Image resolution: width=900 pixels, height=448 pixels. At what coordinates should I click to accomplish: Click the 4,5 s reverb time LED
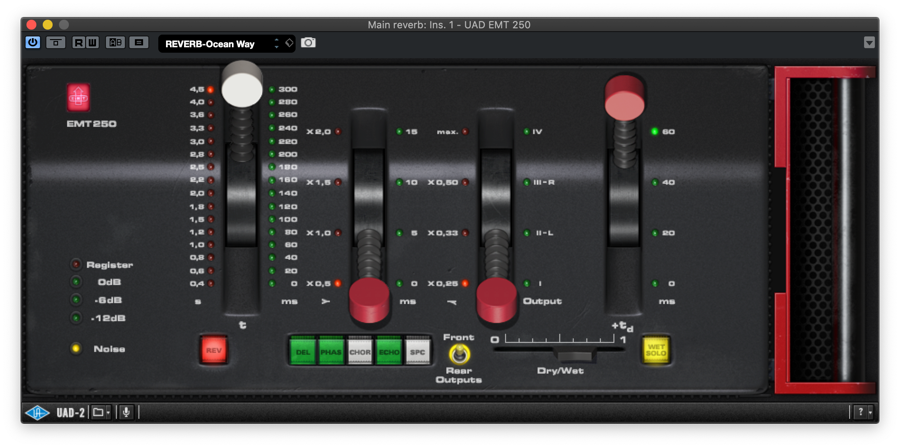click(x=211, y=89)
